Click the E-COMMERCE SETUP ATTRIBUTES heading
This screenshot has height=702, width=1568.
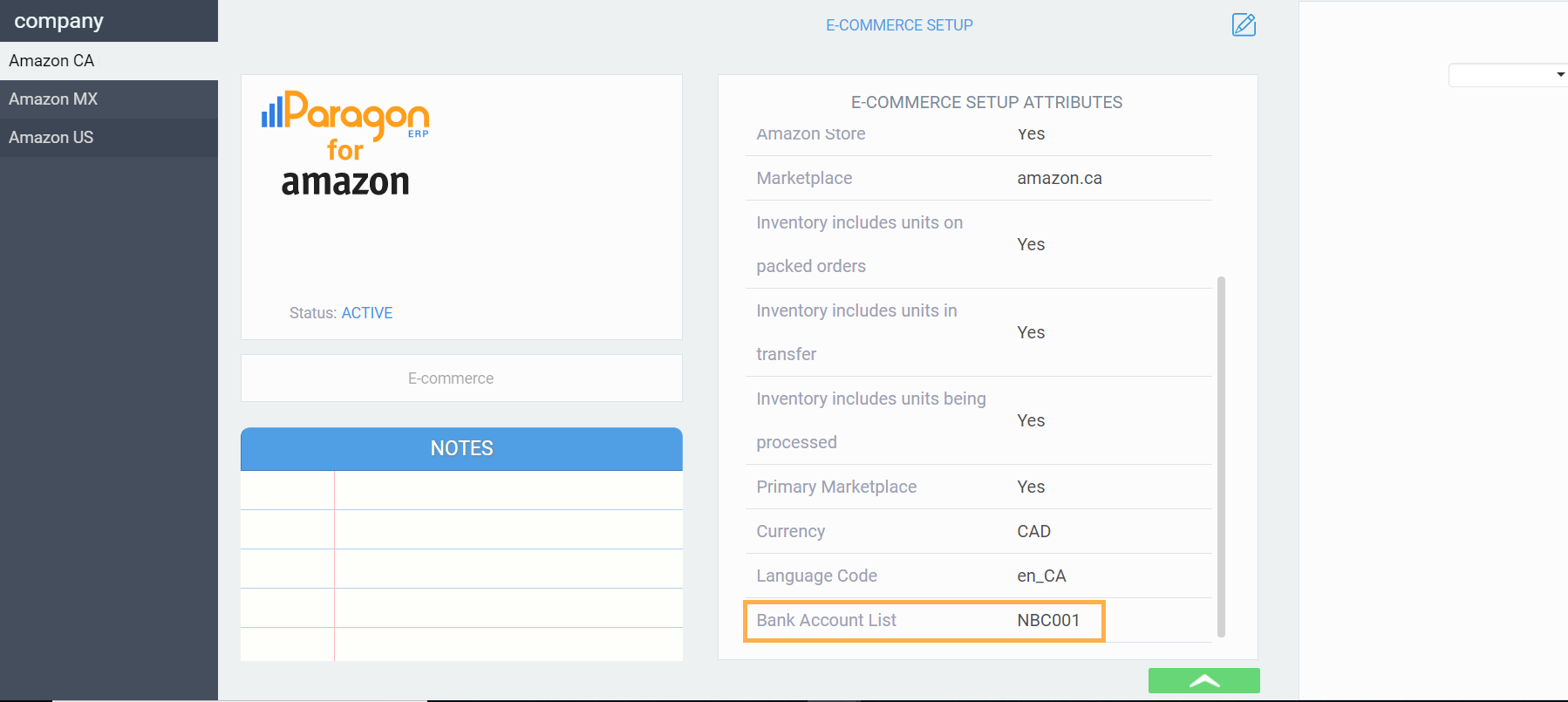986,102
